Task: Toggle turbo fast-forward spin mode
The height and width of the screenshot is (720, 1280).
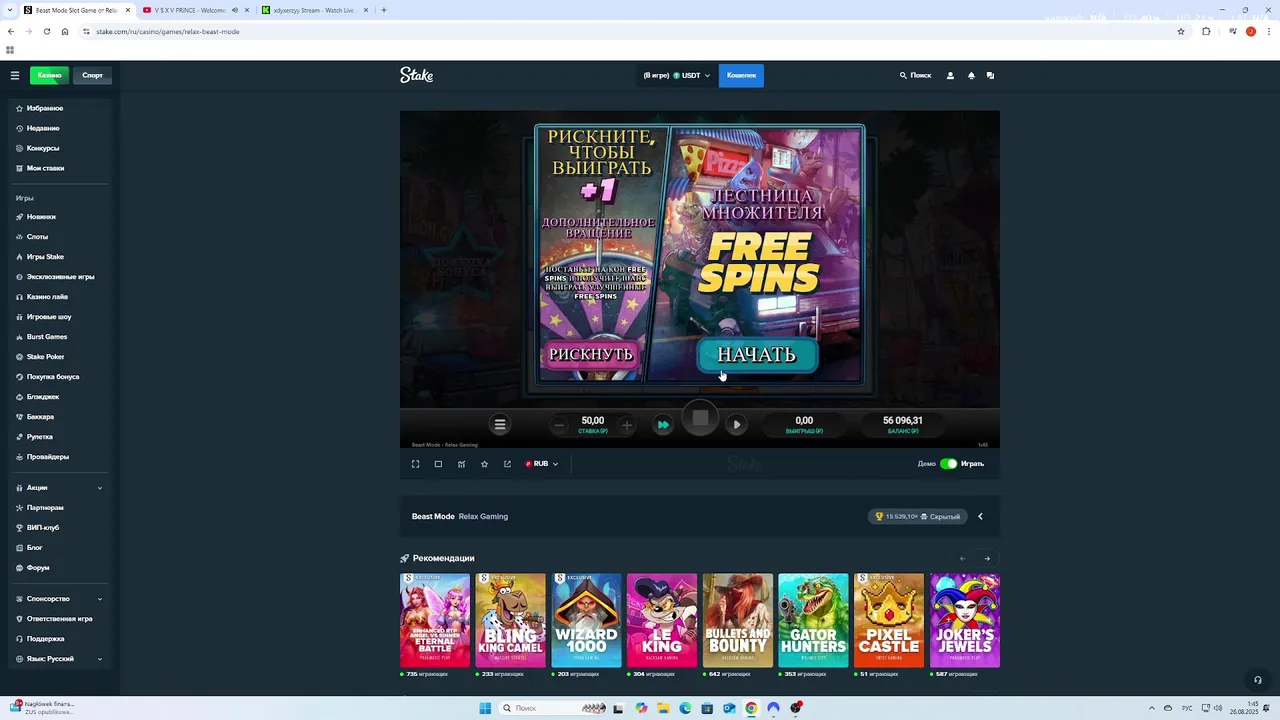Action: pyautogui.click(x=663, y=425)
